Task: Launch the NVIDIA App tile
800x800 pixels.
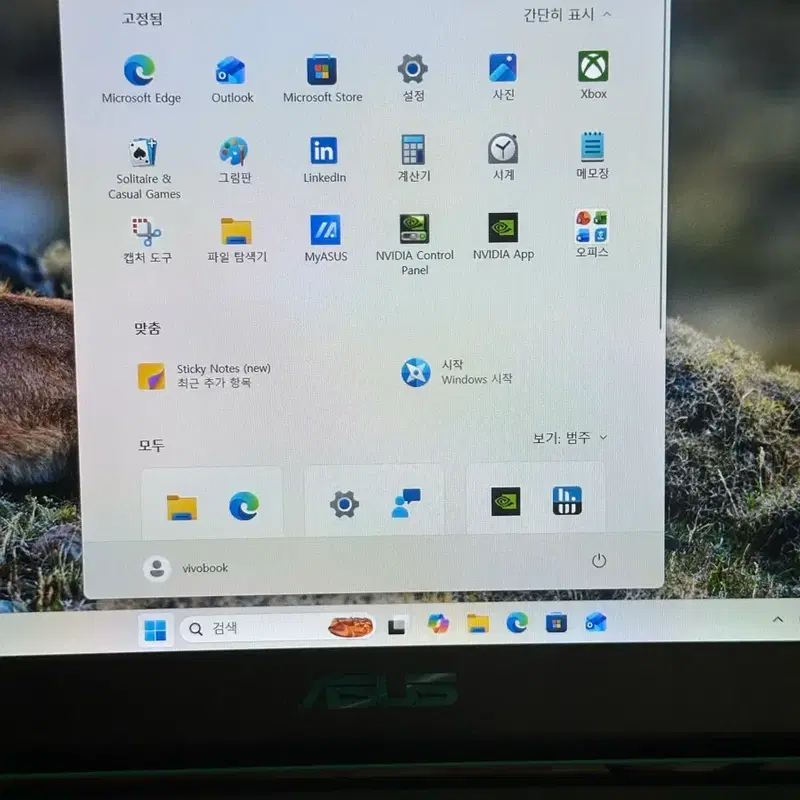Action: click(x=503, y=237)
